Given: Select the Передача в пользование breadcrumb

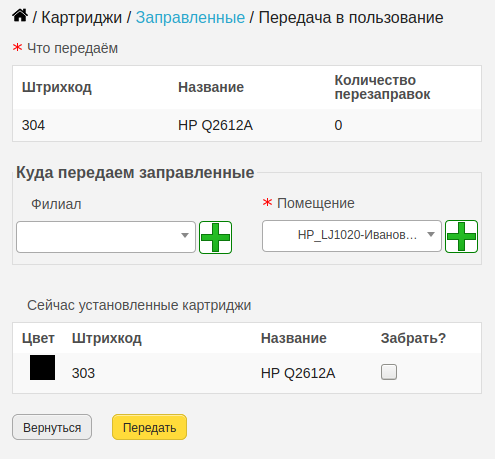Looking at the screenshot, I should pyautogui.click(x=351, y=17).
